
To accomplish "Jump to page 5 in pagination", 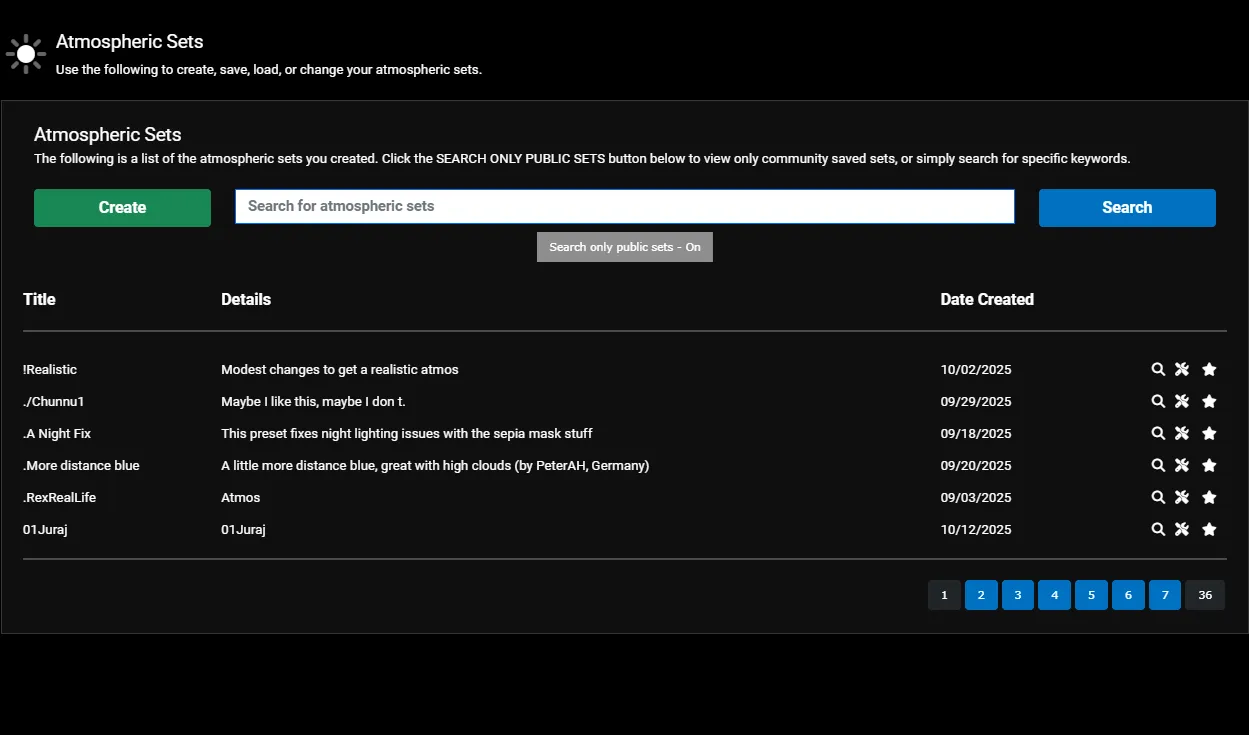I will 1091,595.
